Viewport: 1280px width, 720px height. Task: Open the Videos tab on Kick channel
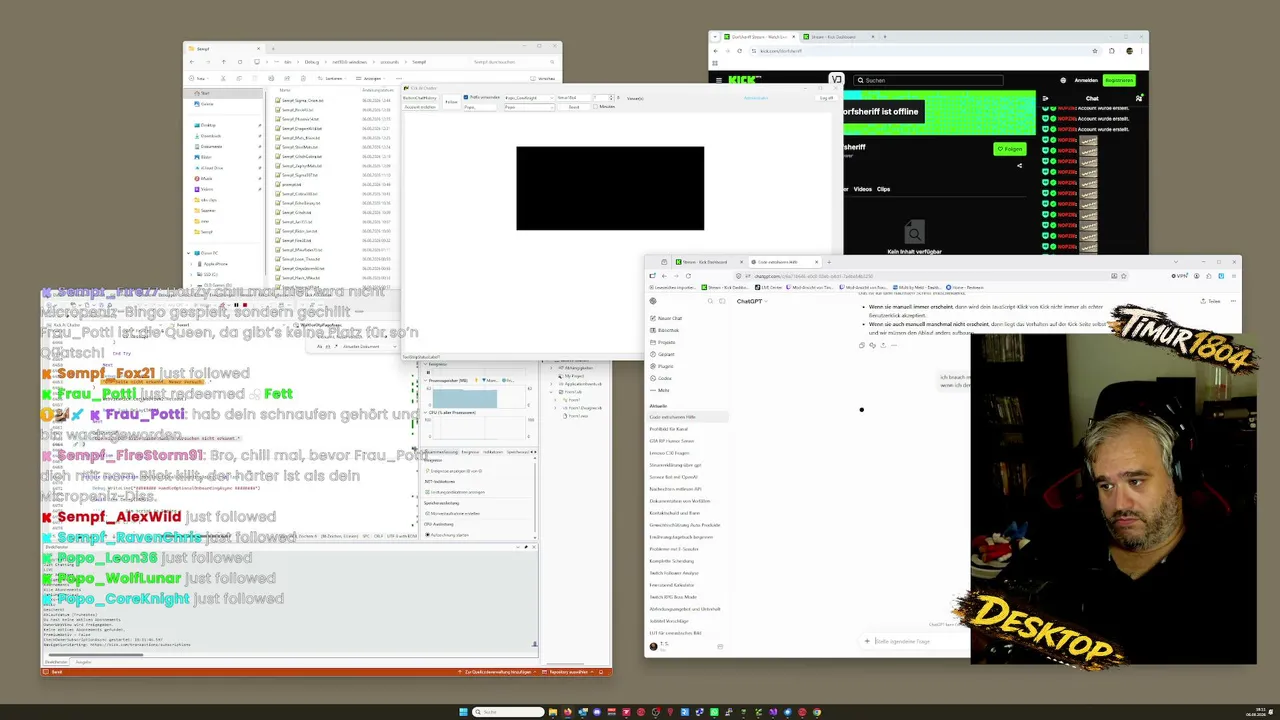(x=862, y=189)
